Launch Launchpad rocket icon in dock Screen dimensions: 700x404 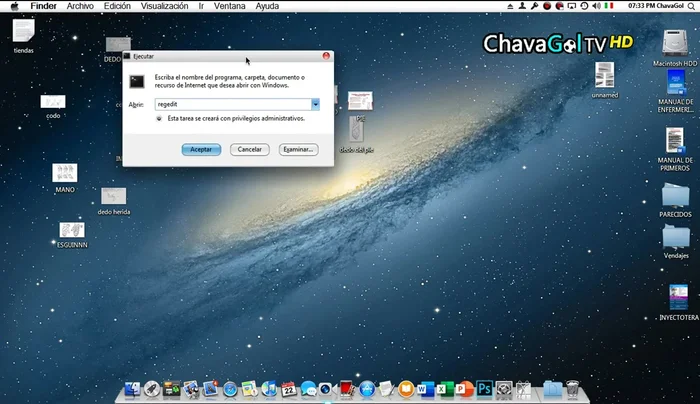pyautogui.click(x=152, y=389)
